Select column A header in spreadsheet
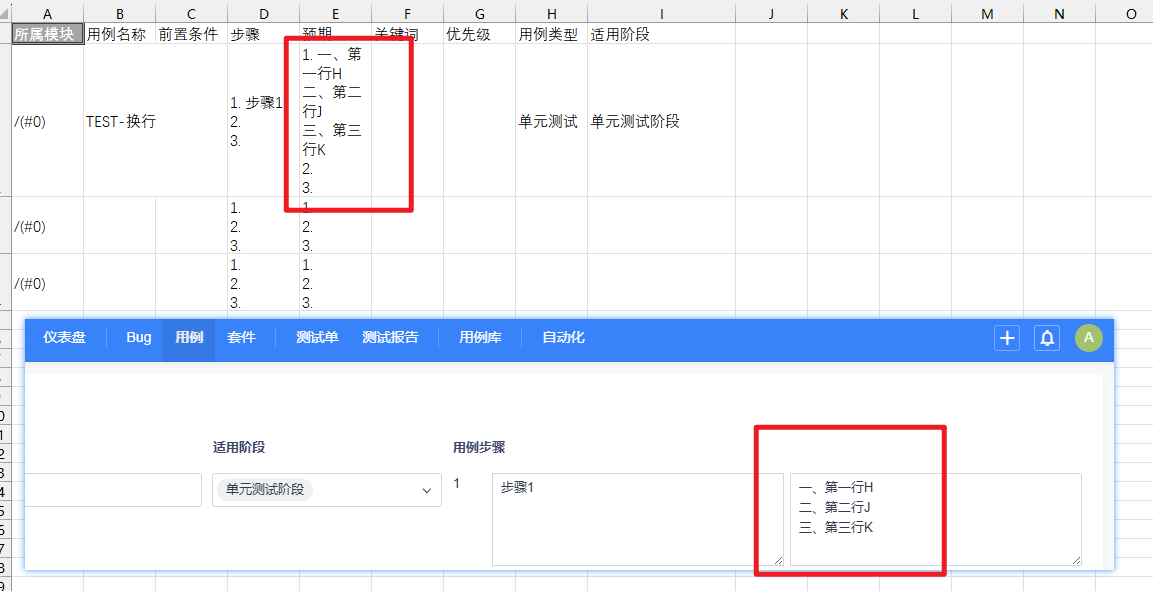Image resolution: width=1153 pixels, height=591 pixels. [48, 14]
